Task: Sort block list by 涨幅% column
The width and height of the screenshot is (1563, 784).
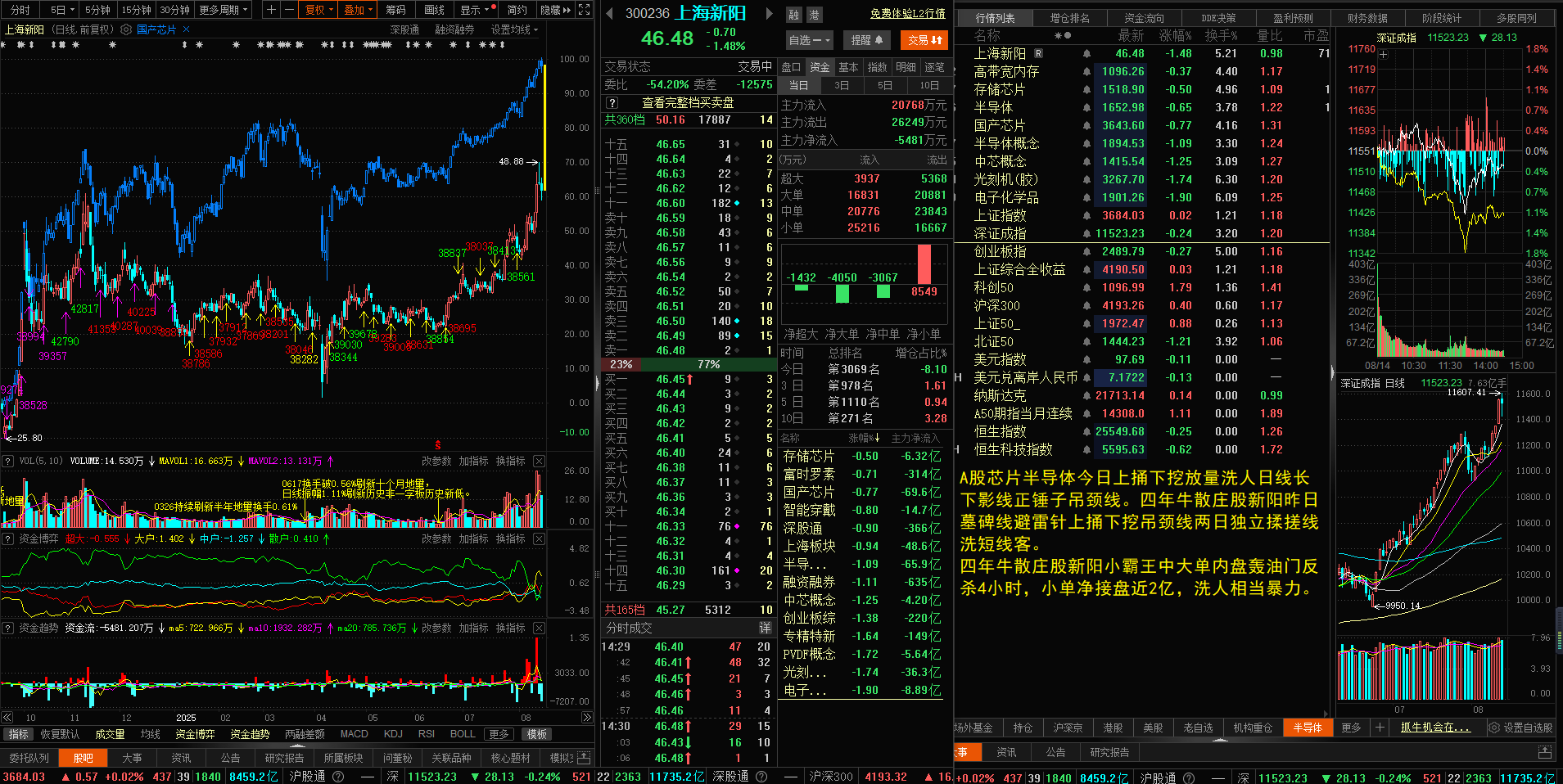Action: [864, 439]
